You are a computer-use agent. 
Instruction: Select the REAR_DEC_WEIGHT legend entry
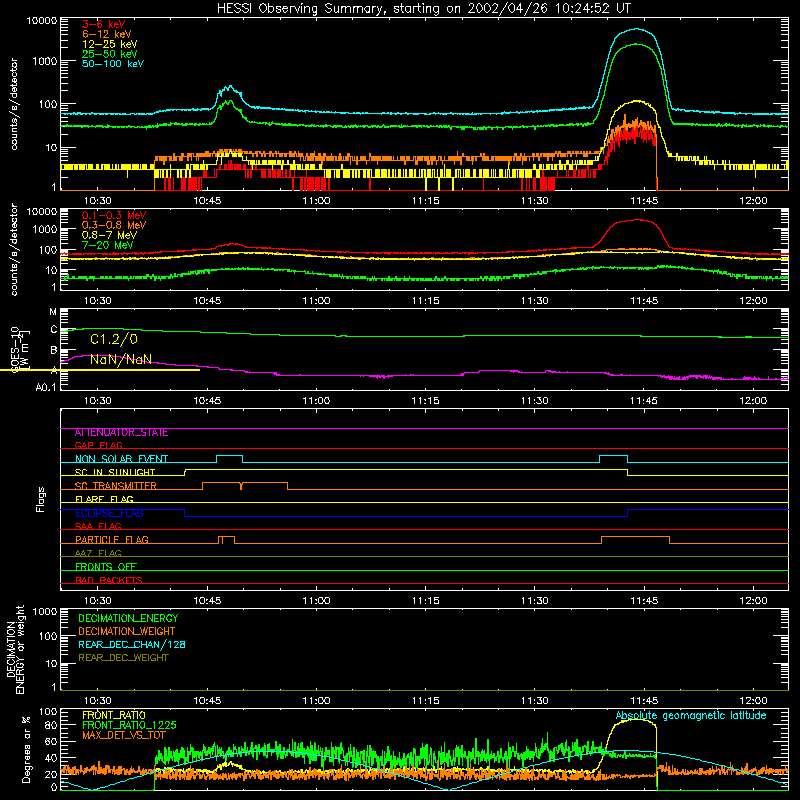click(123, 658)
